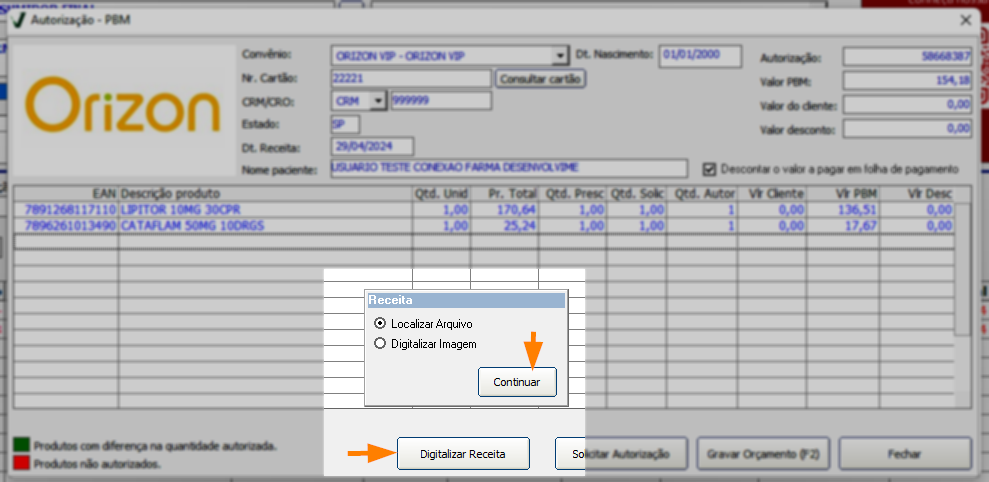This screenshot has width=989, height=482.
Task: Click the Digitalizar Receita button
Action: (x=463, y=454)
